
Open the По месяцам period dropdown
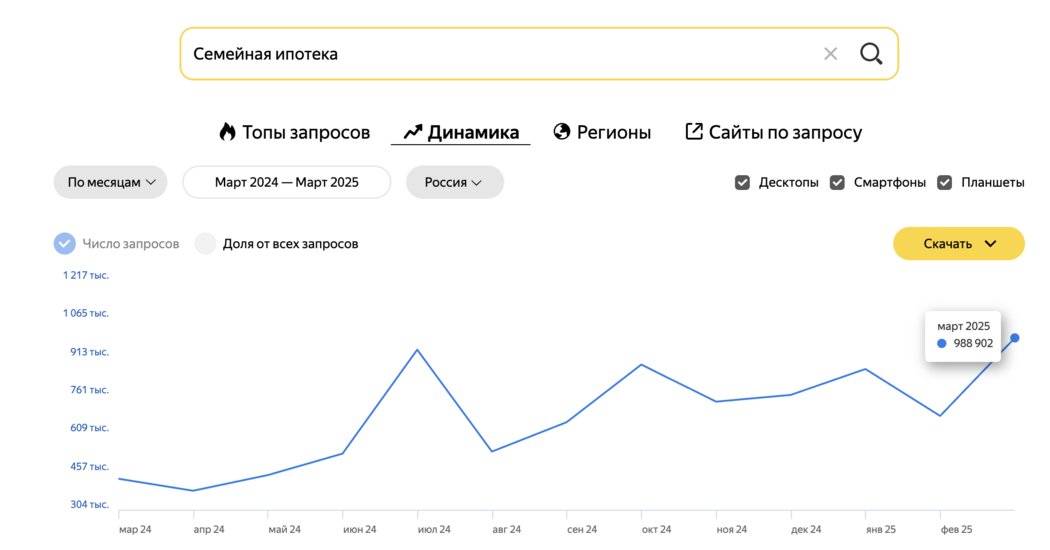tap(110, 182)
